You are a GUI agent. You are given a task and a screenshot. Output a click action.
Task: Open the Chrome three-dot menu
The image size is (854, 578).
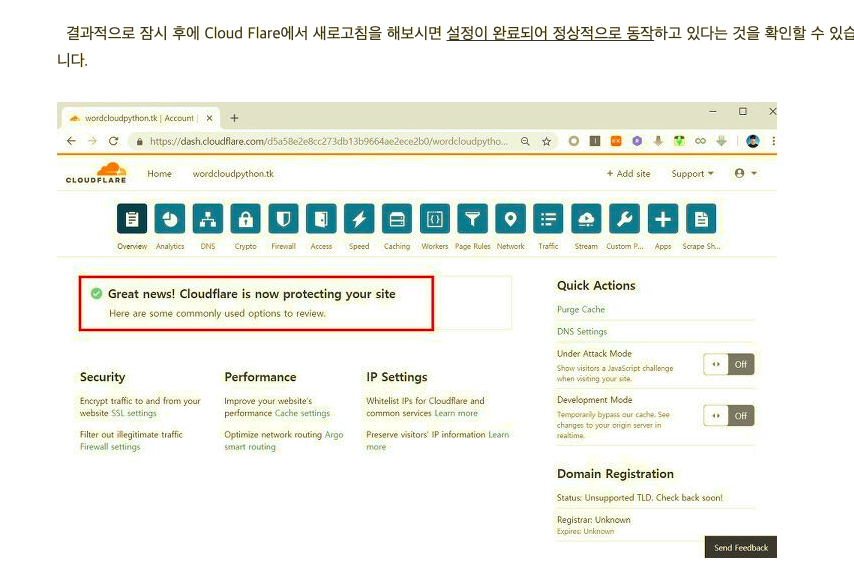[x=773, y=141]
